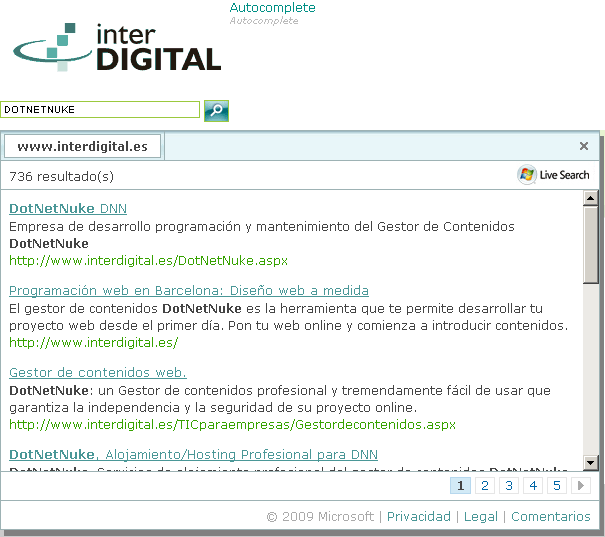605x537 pixels.
Task: Open the Autocomplete link at top
Action: tap(272, 7)
